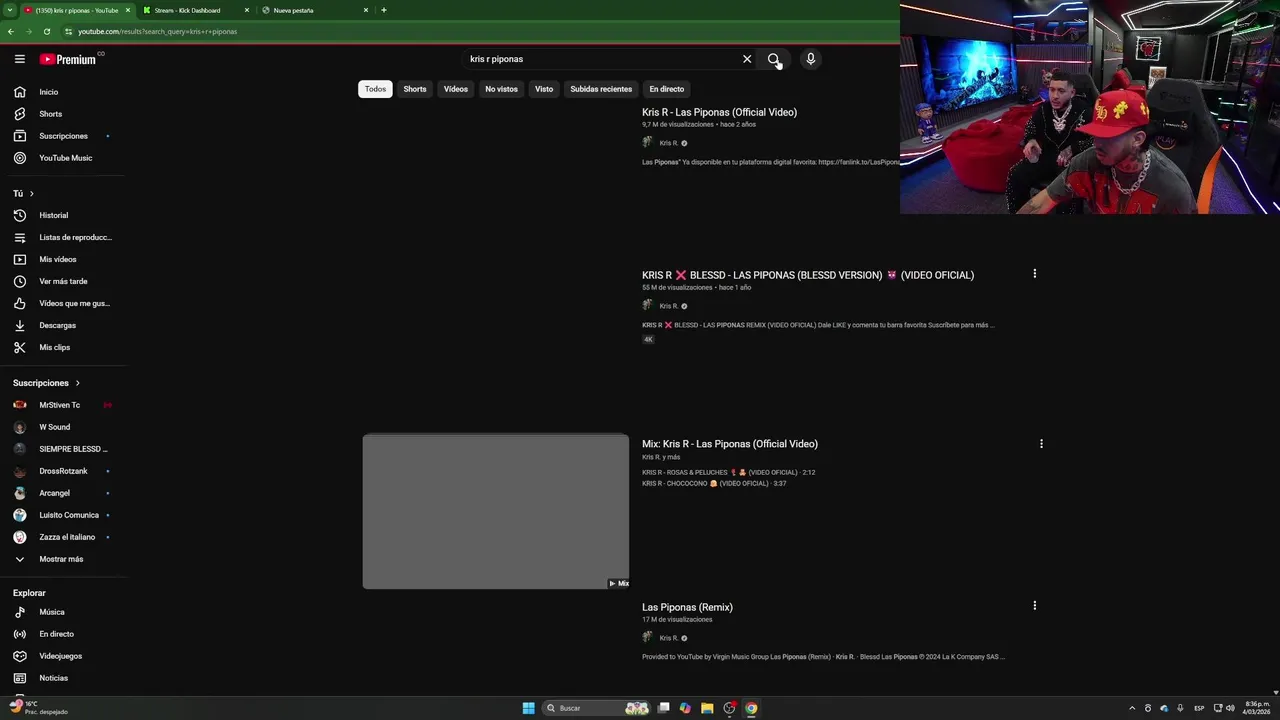Open options for Las Piponas (Remix)
This screenshot has width=1280, height=720.
pyautogui.click(x=1034, y=605)
